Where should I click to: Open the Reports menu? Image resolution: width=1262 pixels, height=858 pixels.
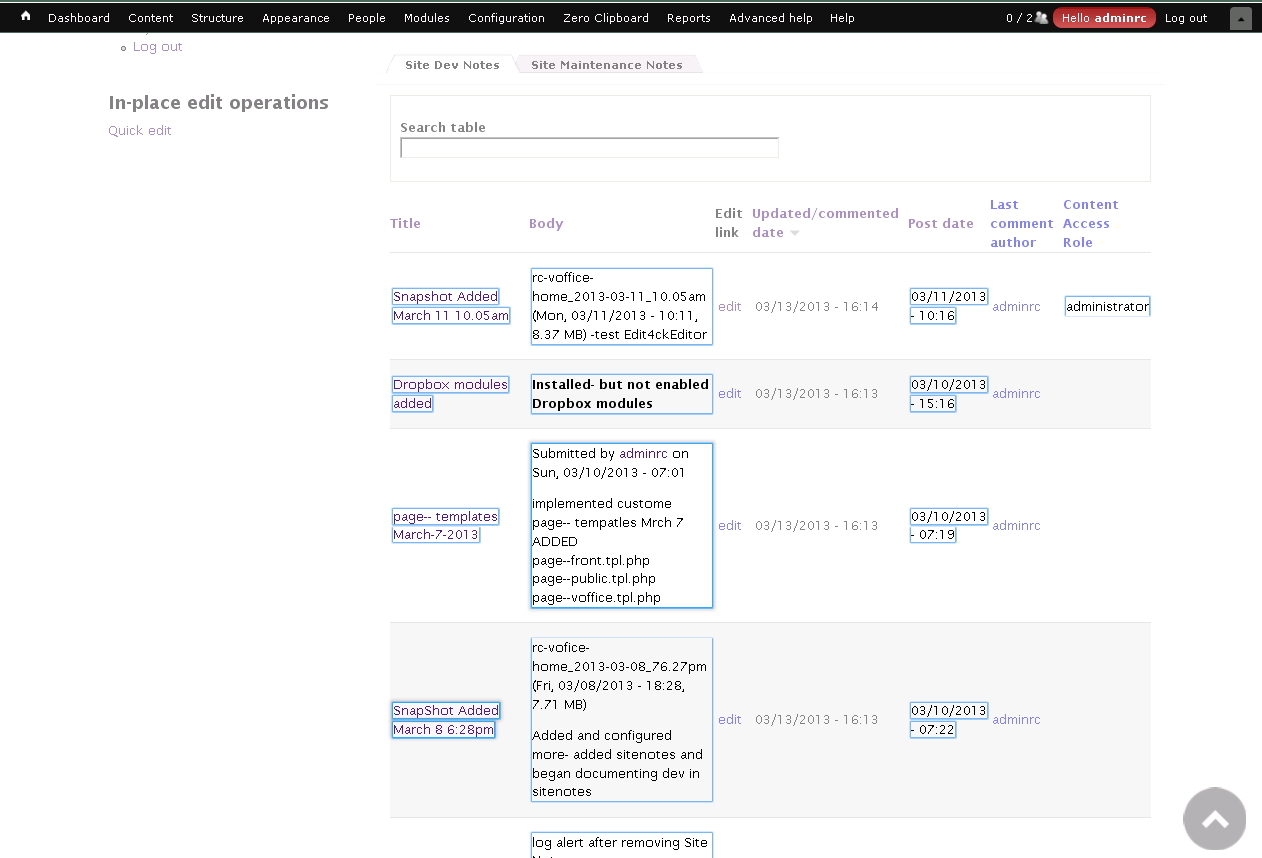(688, 17)
